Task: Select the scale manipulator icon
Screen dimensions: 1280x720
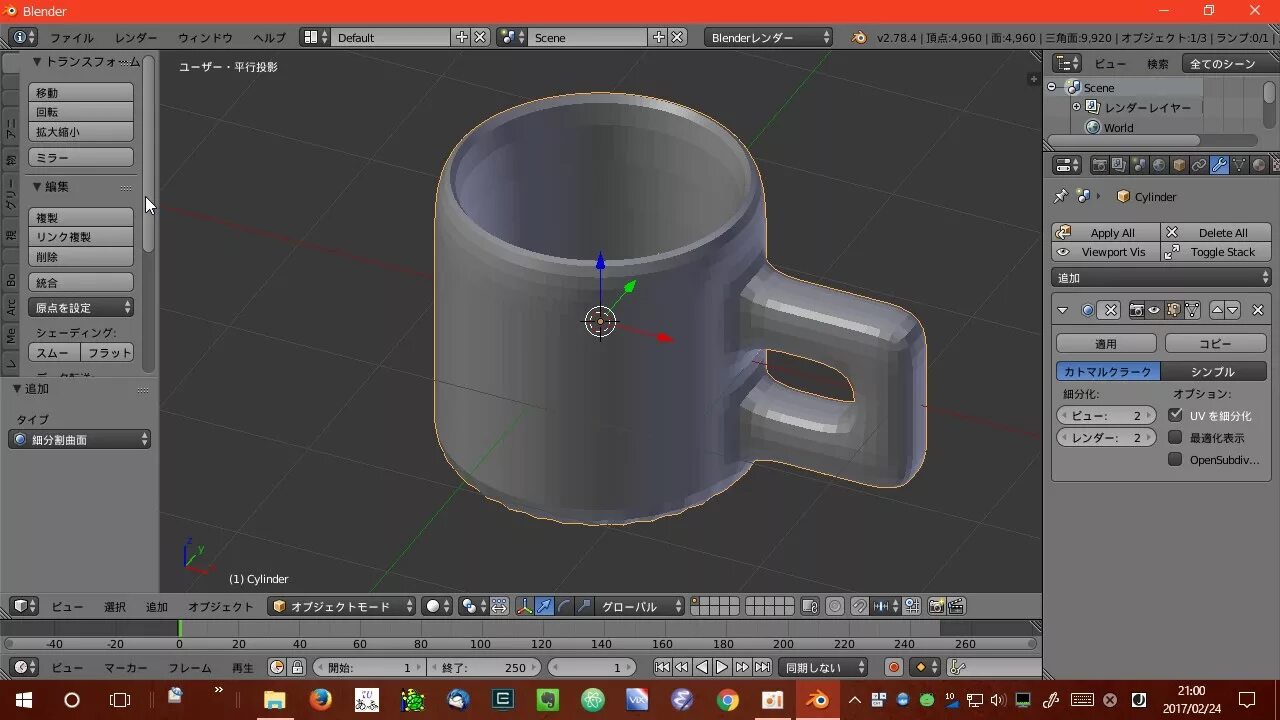Action: point(583,606)
